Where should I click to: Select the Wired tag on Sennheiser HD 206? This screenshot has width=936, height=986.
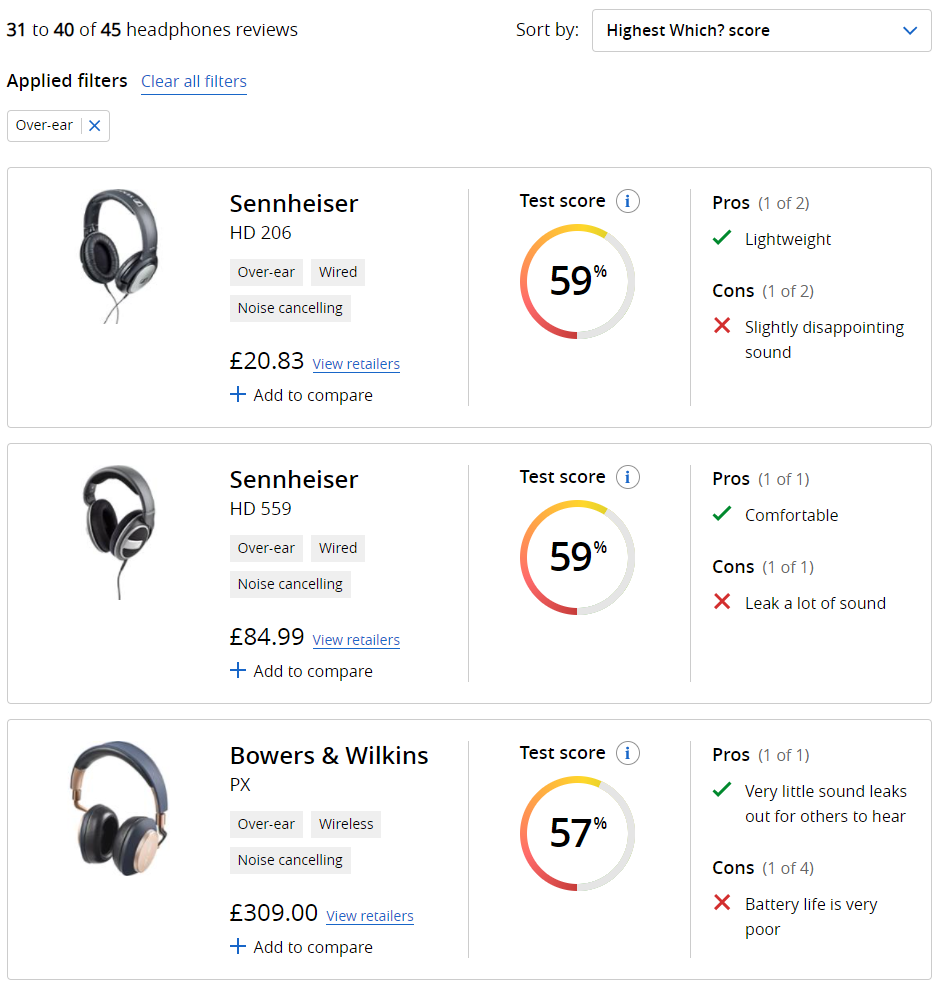pos(338,272)
